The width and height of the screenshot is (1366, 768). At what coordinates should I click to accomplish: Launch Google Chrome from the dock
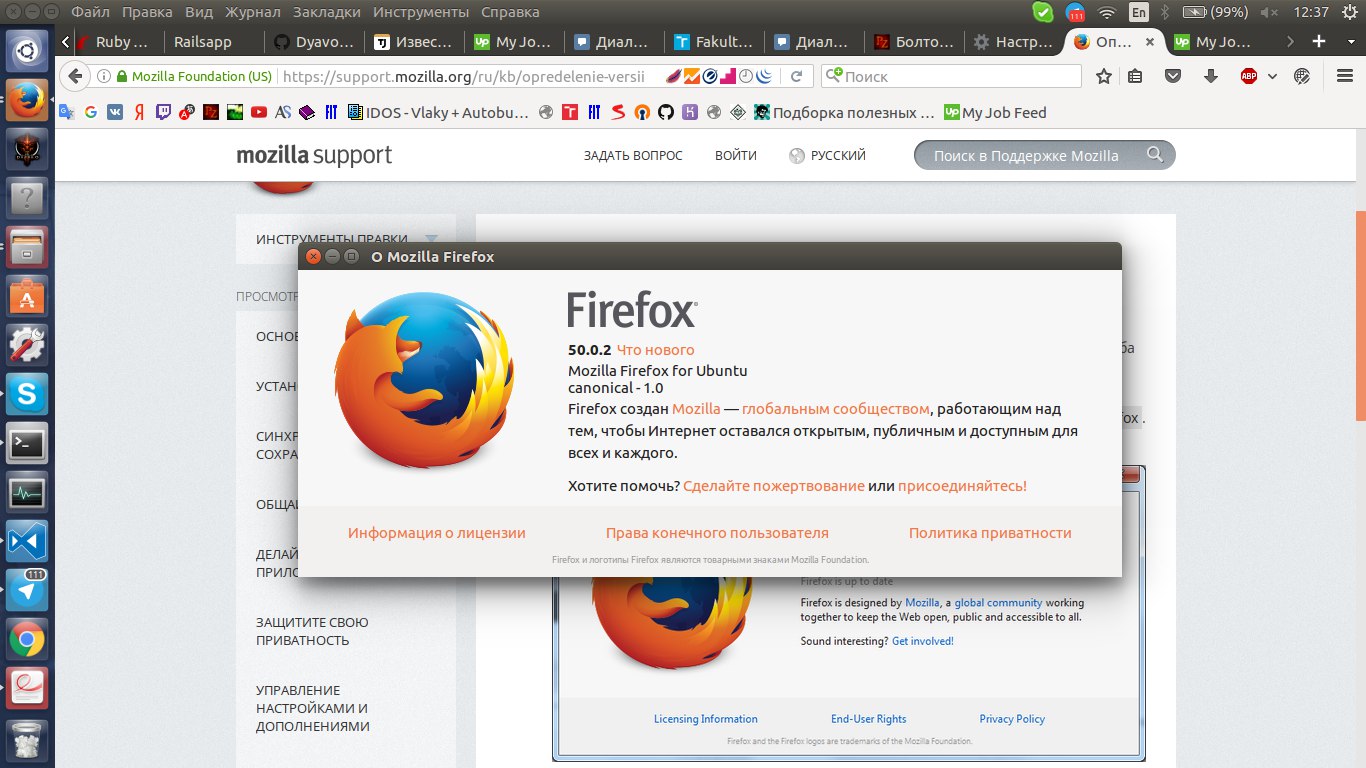(x=27, y=639)
